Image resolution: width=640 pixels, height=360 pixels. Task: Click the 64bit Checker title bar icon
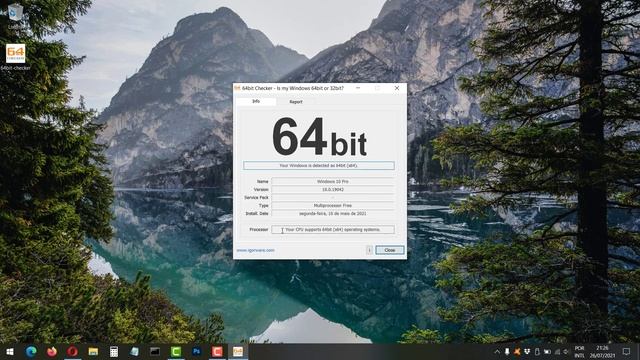click(x=238, y=88)
